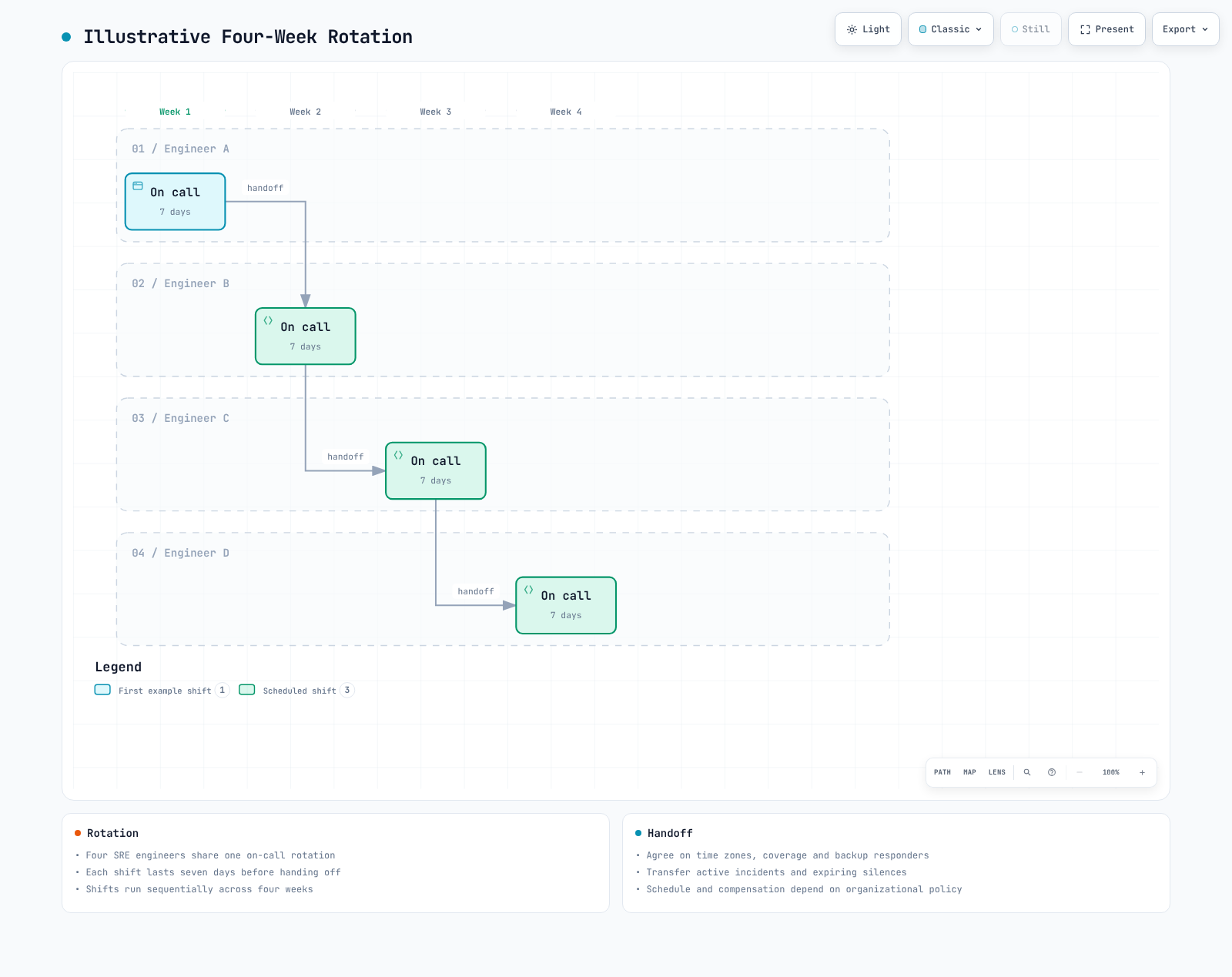Click 'Four SRE engineers share one on-call rotation'
Screen dimensions: 1232x977
click(210, 855)
